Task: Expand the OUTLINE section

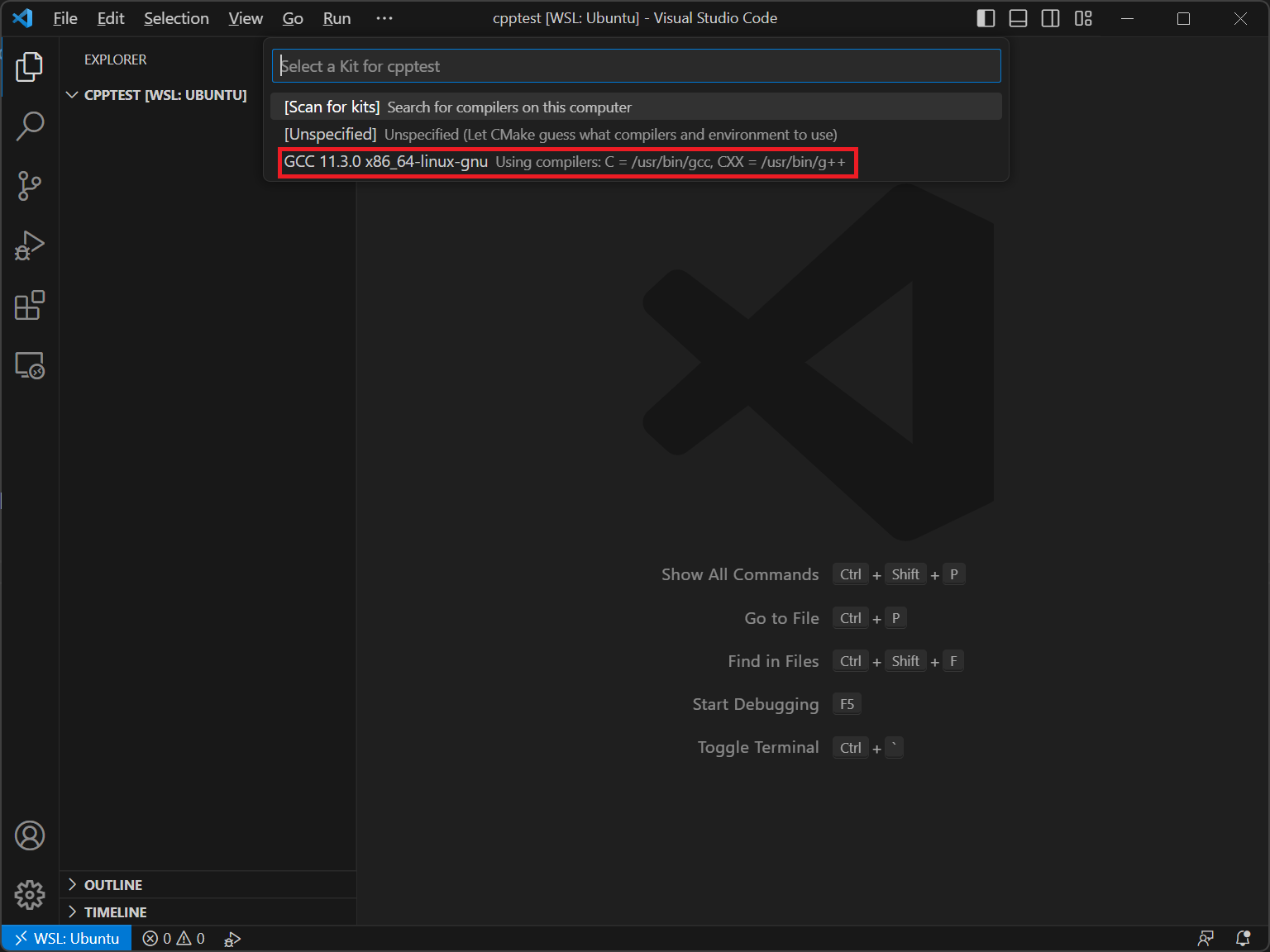Action: (113, 885)
